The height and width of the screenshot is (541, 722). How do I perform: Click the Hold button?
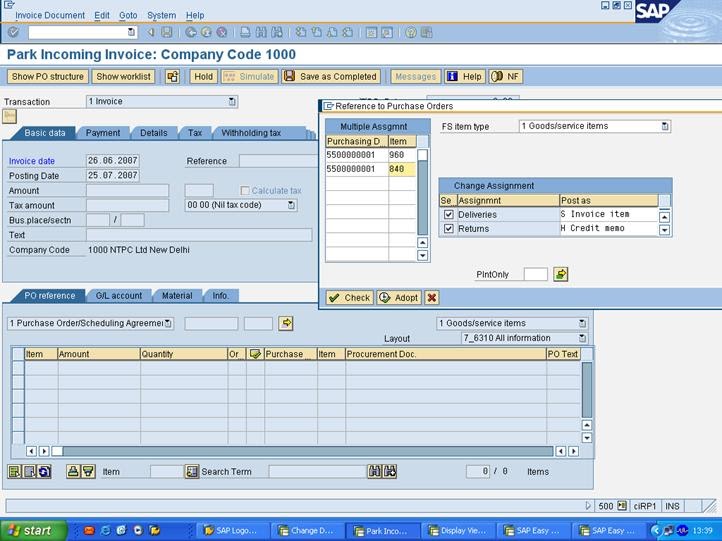tap(204, 76)
